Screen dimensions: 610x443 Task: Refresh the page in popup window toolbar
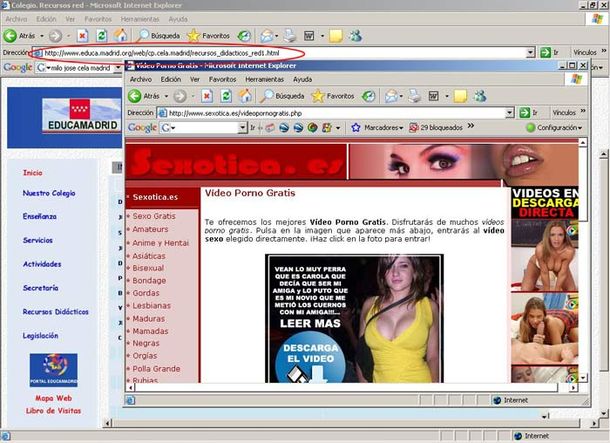[x=226, y=96]
